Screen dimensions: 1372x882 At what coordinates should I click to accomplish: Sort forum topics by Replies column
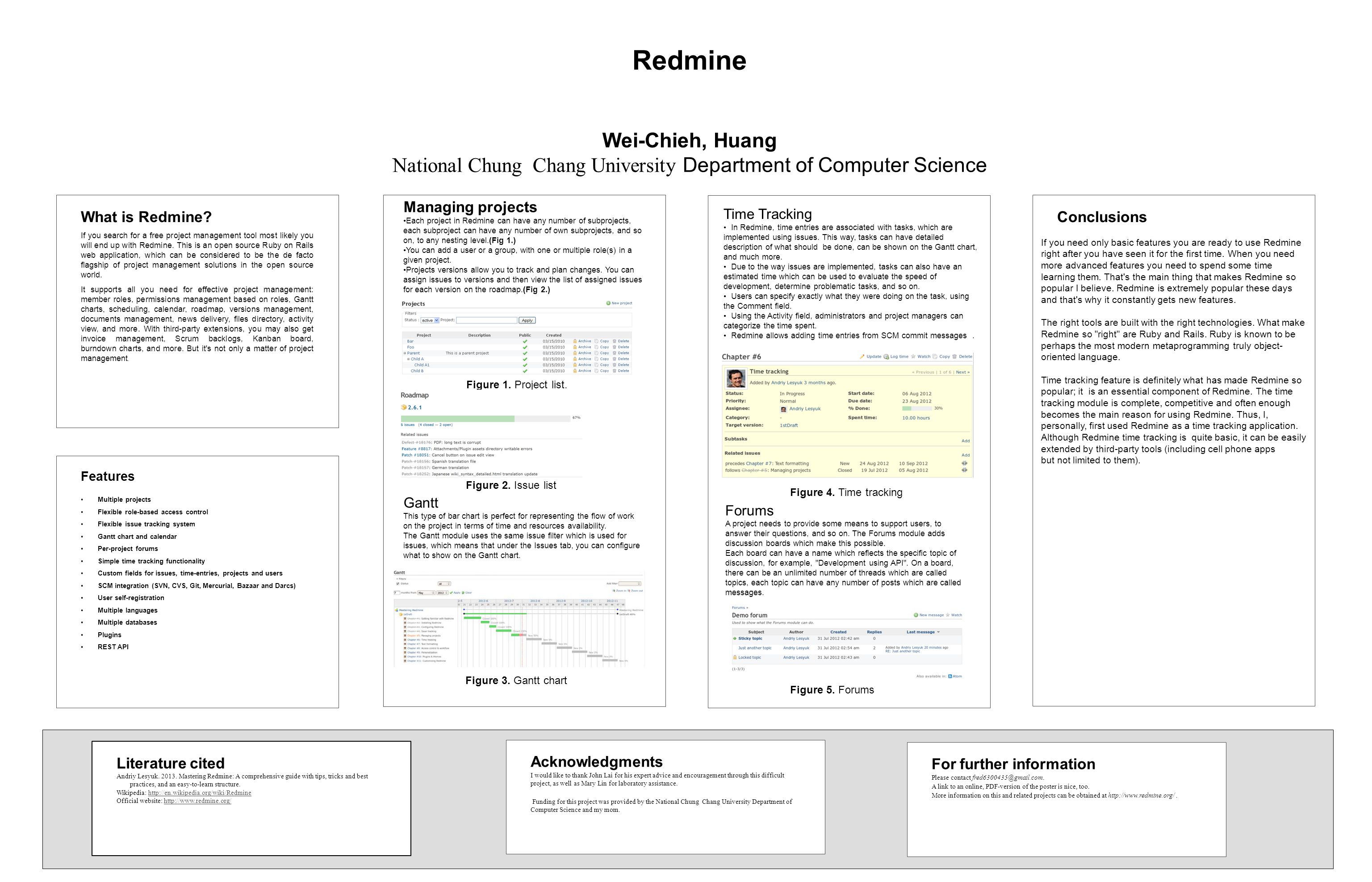click(x=874, y=632)
